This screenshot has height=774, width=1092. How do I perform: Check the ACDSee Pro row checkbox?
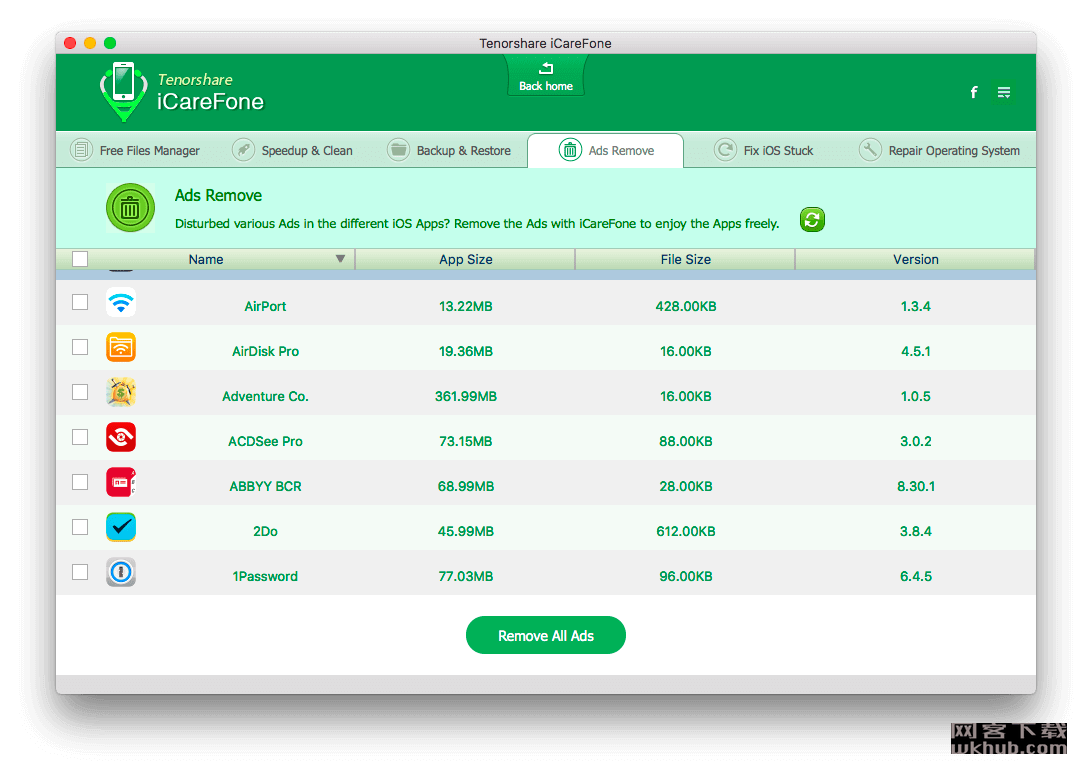[x=80, y=437]
